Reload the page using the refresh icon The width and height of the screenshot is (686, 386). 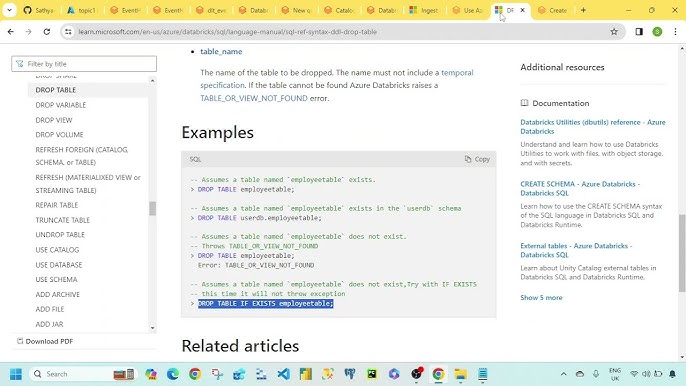(x=46, y=32)
